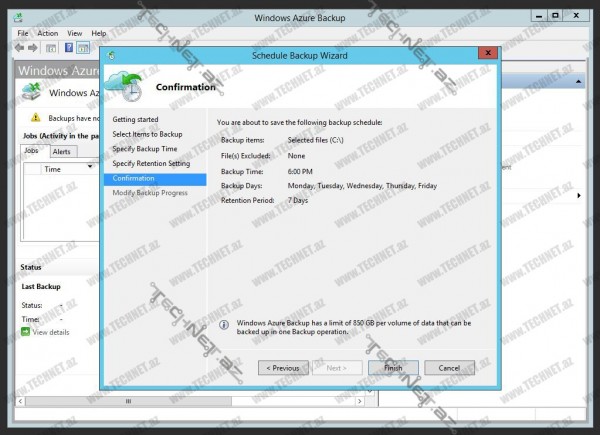Open the File menu
This screenshot has height=435, width=600.
click(23, 33)
